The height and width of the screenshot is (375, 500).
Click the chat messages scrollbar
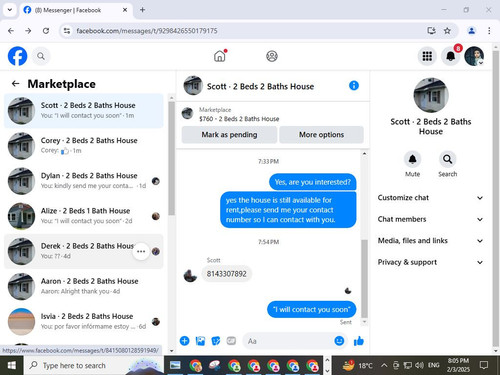click(x=364, y=278)
